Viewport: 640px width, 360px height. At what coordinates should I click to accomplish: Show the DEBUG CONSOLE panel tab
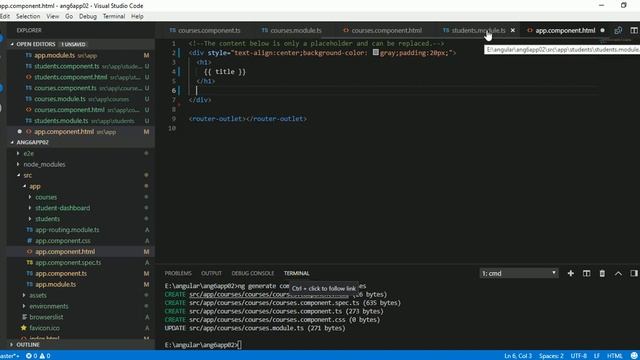coord(253,273)
